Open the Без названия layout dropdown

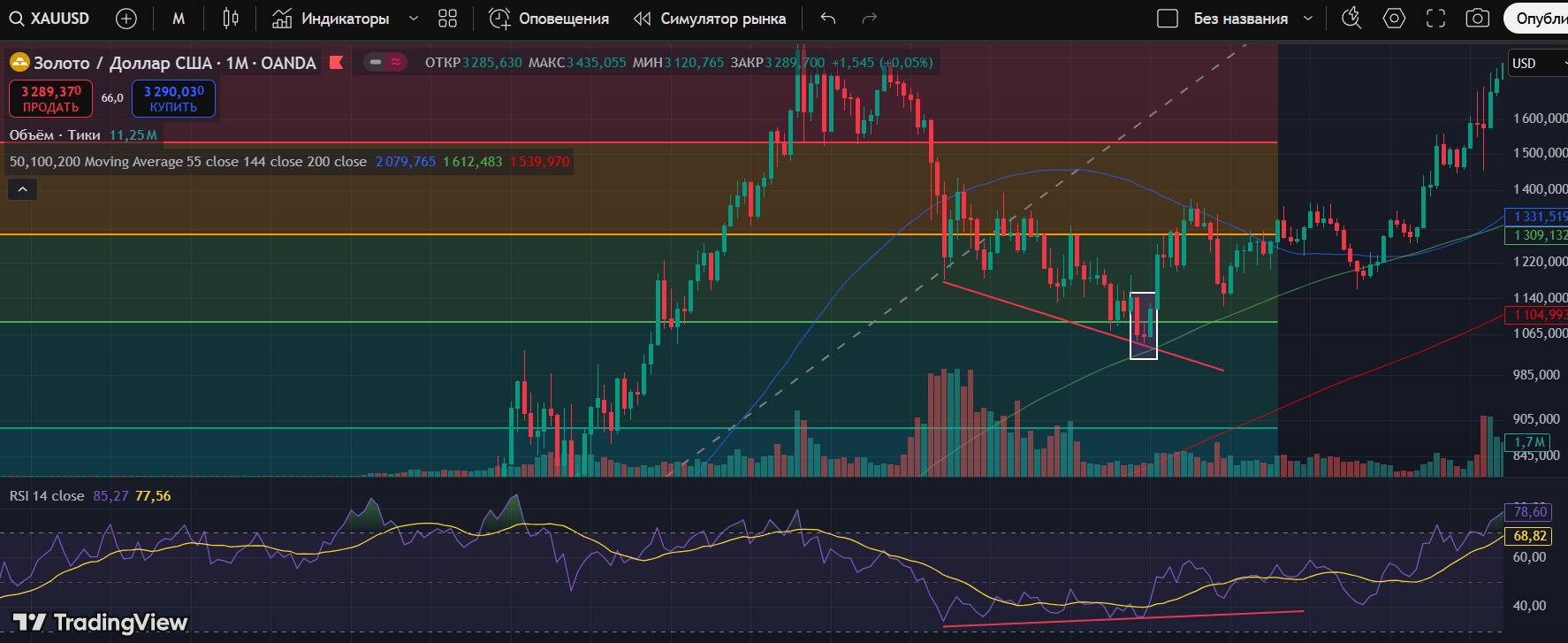click(1308, 19)
